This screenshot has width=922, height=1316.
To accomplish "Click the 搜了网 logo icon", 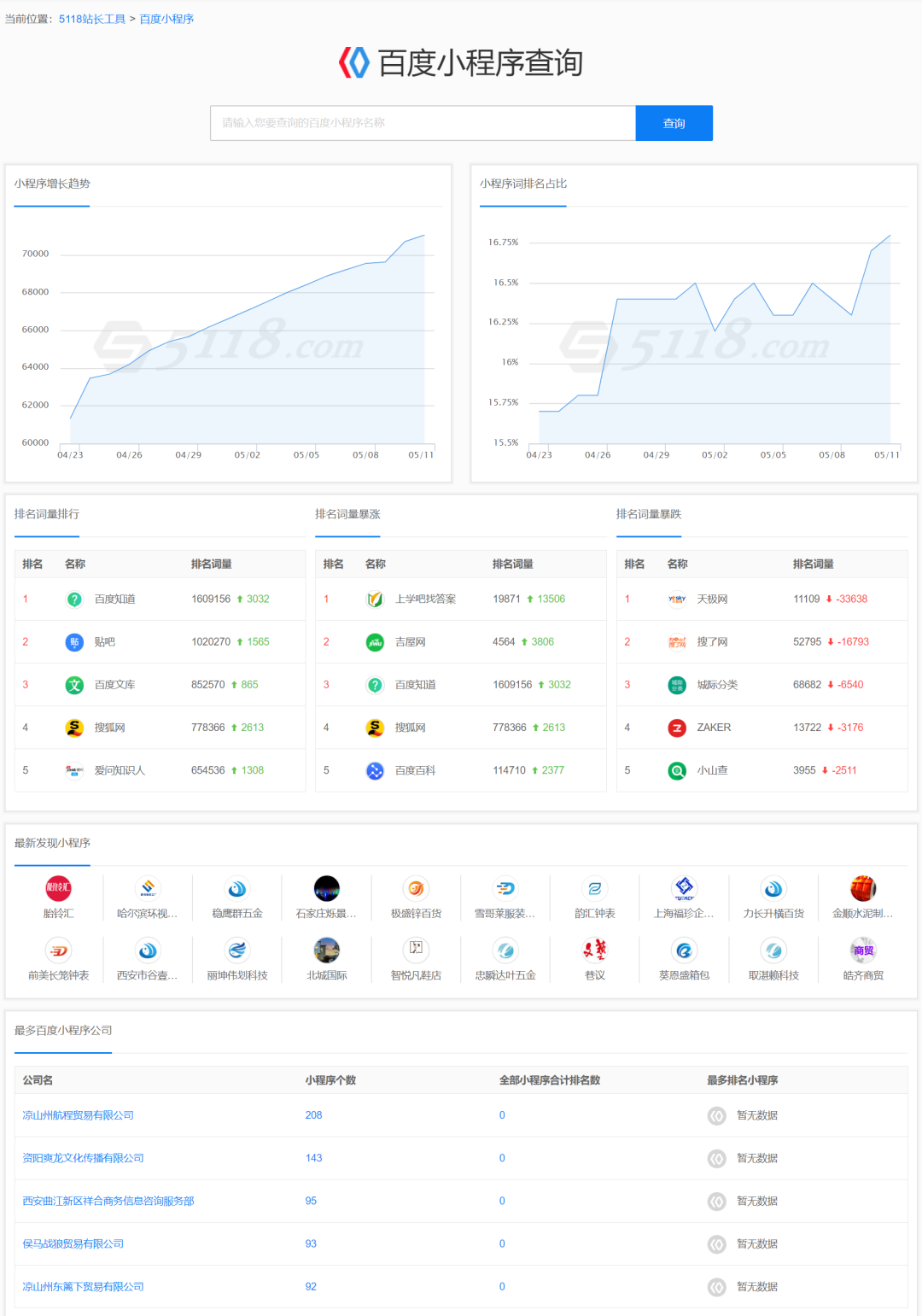I will 677,642.
